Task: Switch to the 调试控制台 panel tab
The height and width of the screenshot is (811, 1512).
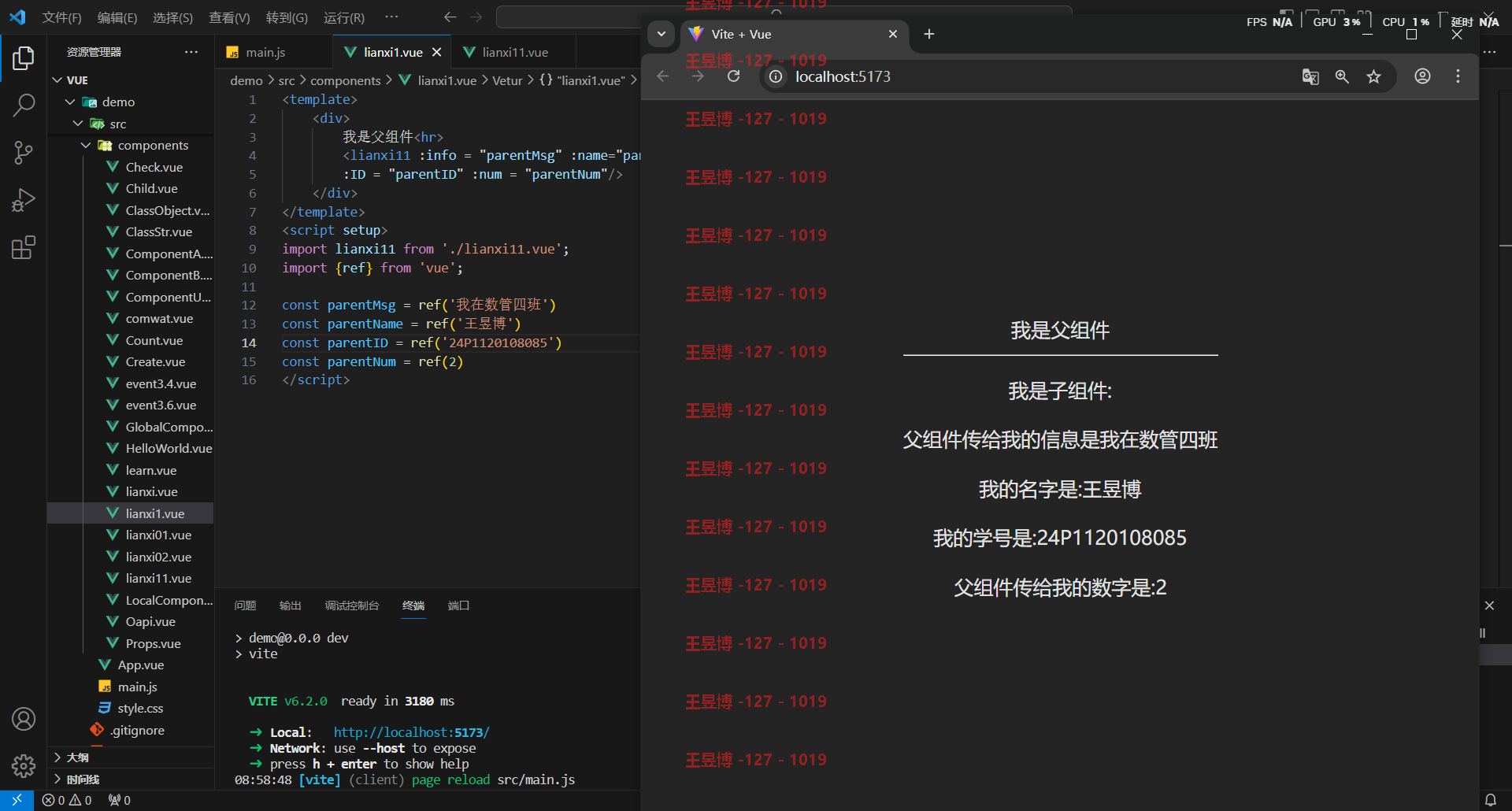Action: [351, 605]
